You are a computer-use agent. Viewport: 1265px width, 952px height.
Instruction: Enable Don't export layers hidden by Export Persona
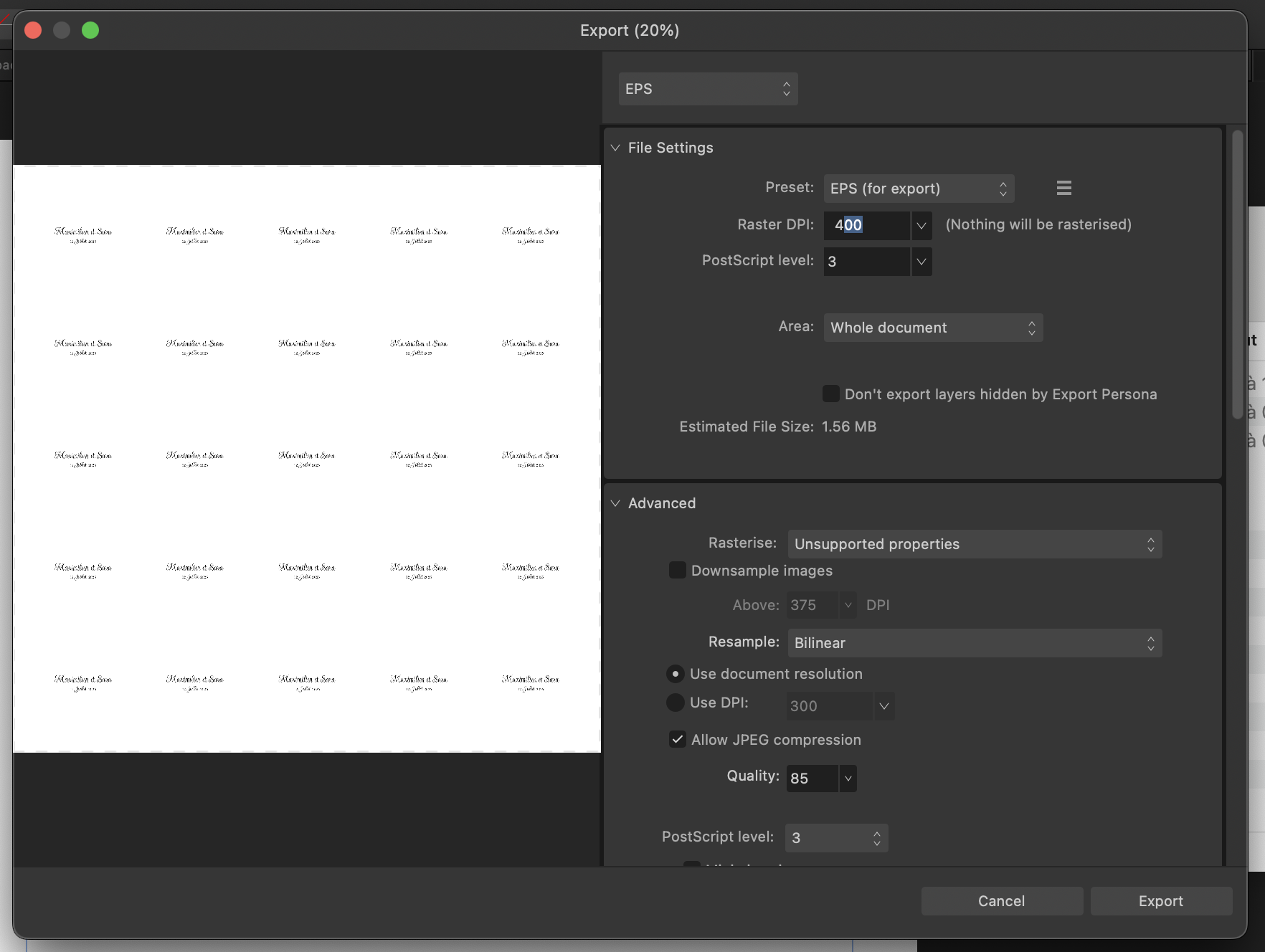point(830,394)
